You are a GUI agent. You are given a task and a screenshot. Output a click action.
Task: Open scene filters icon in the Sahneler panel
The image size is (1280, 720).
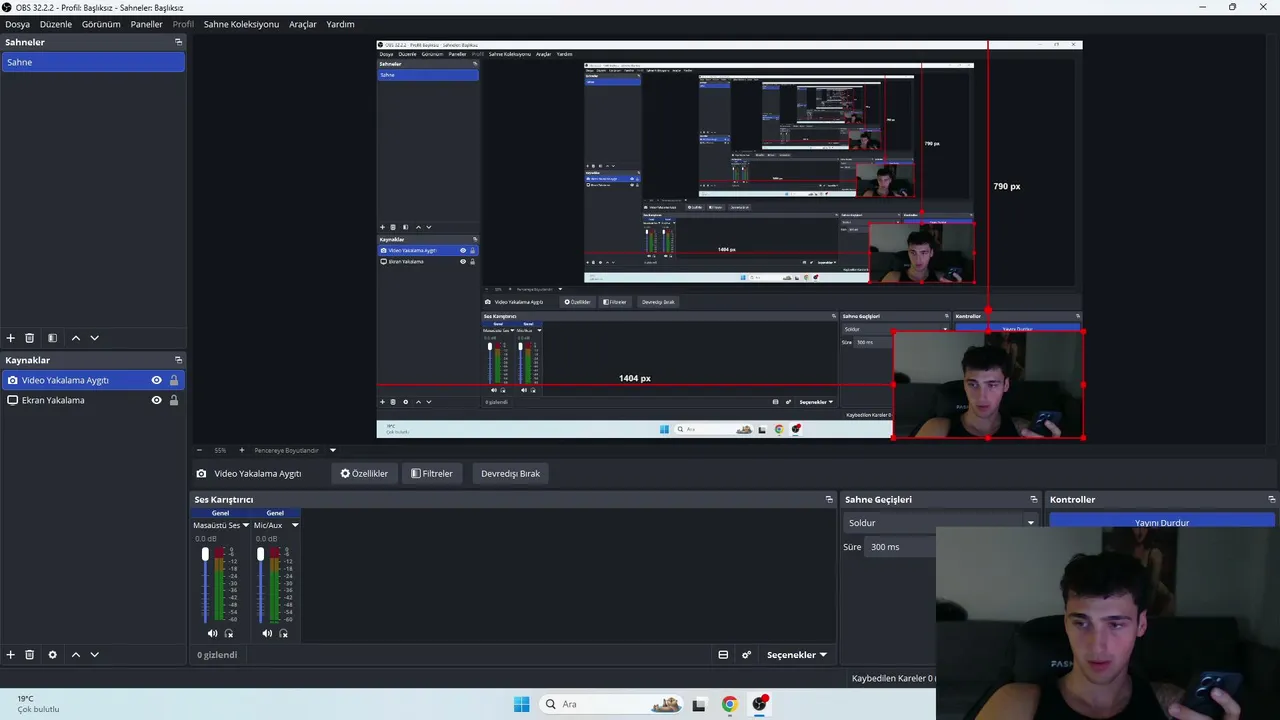click(x=52, y=338)
